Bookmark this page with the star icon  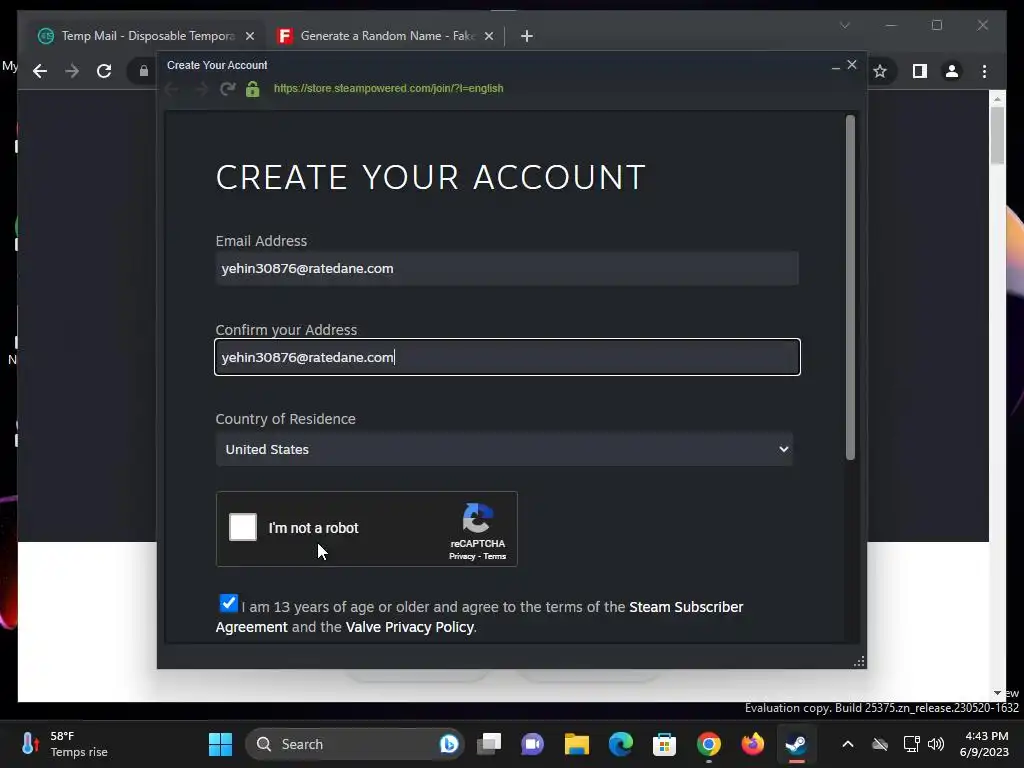pos(880,71)
